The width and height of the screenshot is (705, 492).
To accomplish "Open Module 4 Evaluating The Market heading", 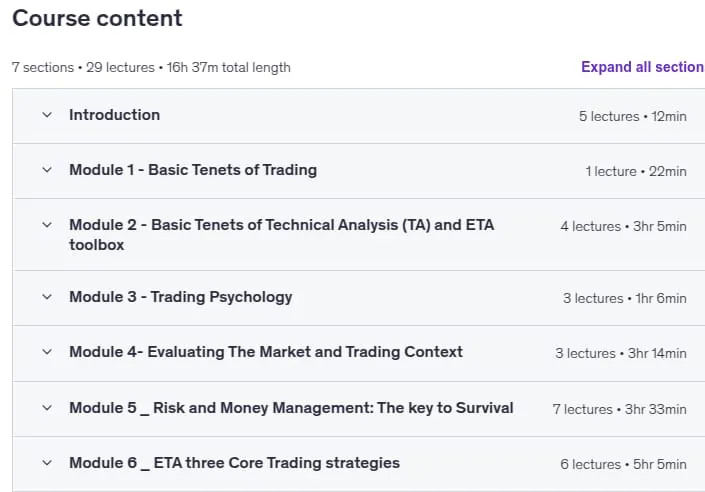I will [266, 352].
